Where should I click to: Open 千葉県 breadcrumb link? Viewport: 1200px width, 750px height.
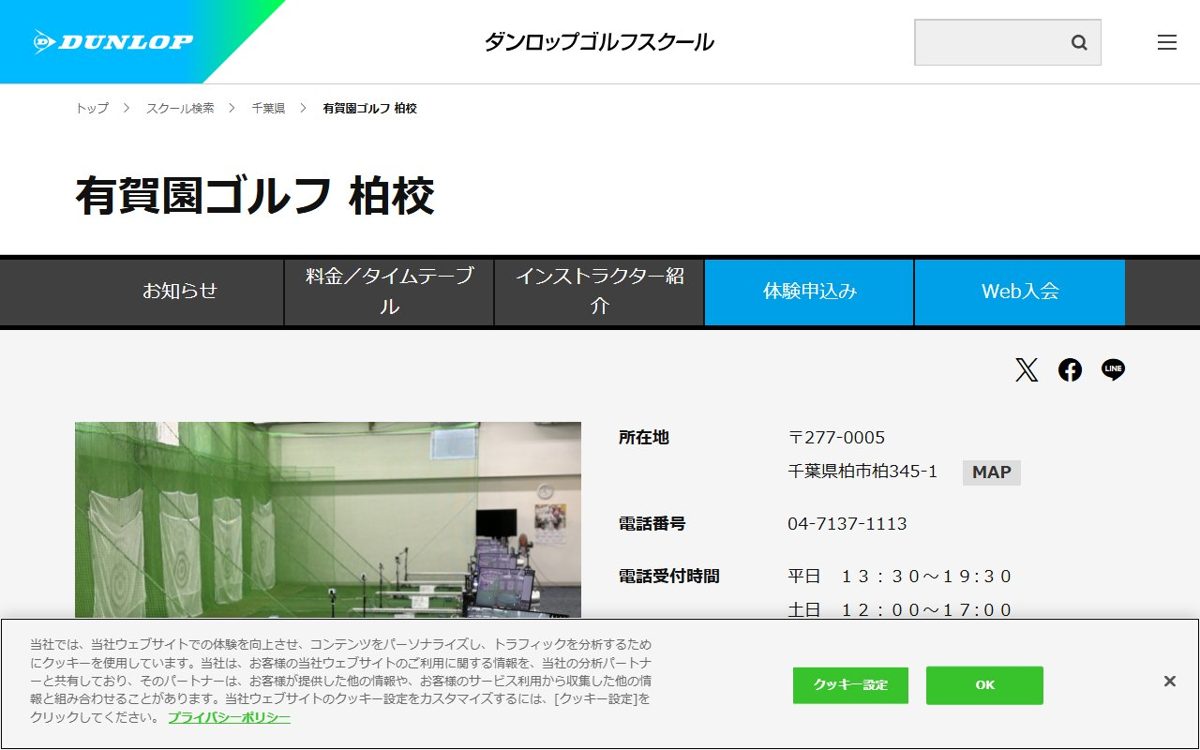(268, 108)
